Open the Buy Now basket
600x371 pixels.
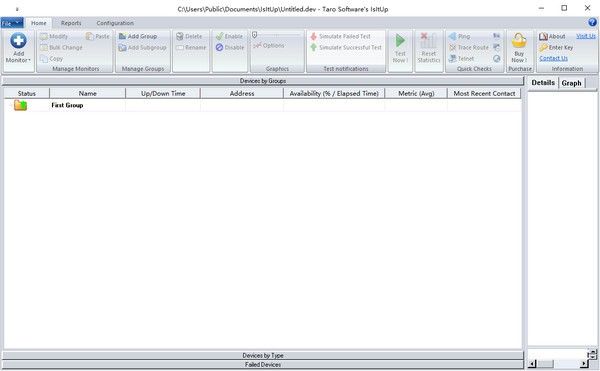pos(519,41)
